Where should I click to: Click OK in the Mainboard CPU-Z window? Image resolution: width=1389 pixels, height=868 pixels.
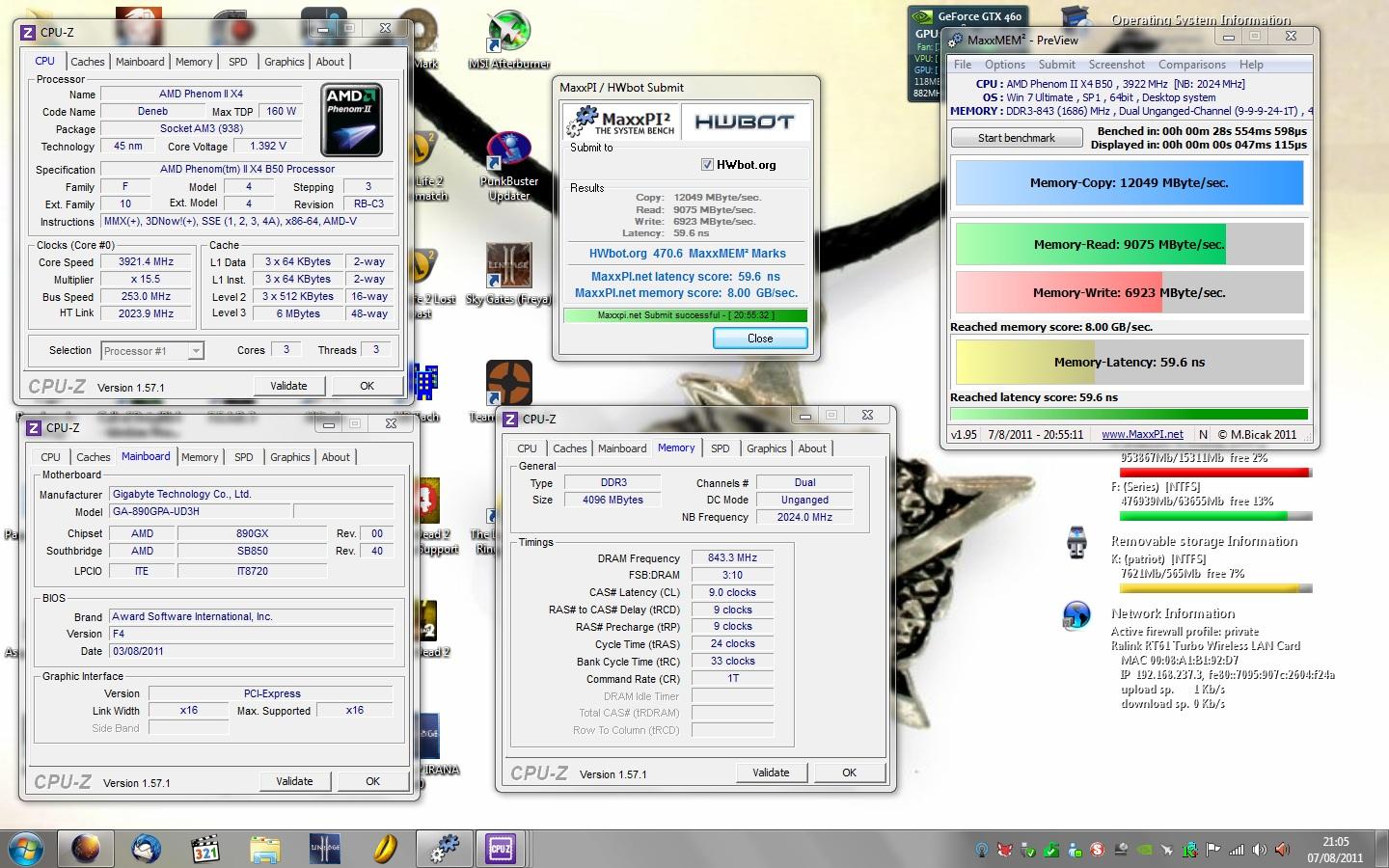(x=373, y=781)
